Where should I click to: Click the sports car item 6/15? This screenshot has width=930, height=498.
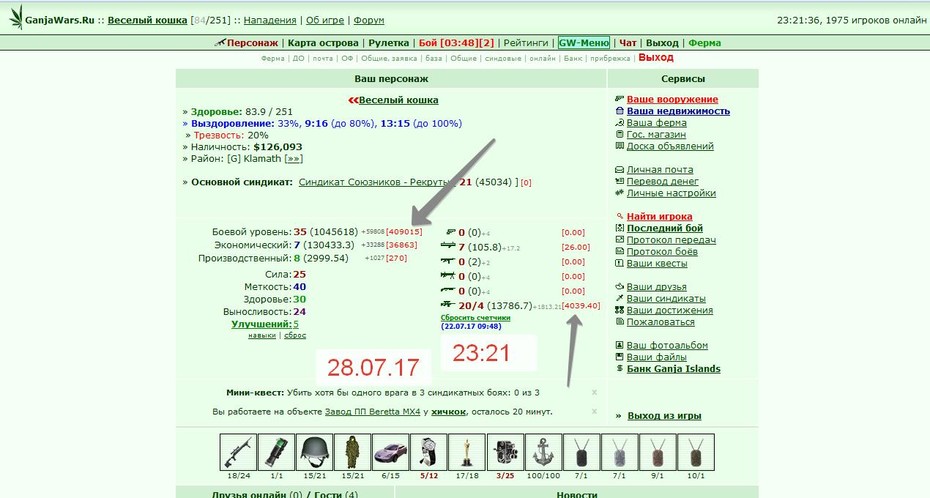coord(390,452)
